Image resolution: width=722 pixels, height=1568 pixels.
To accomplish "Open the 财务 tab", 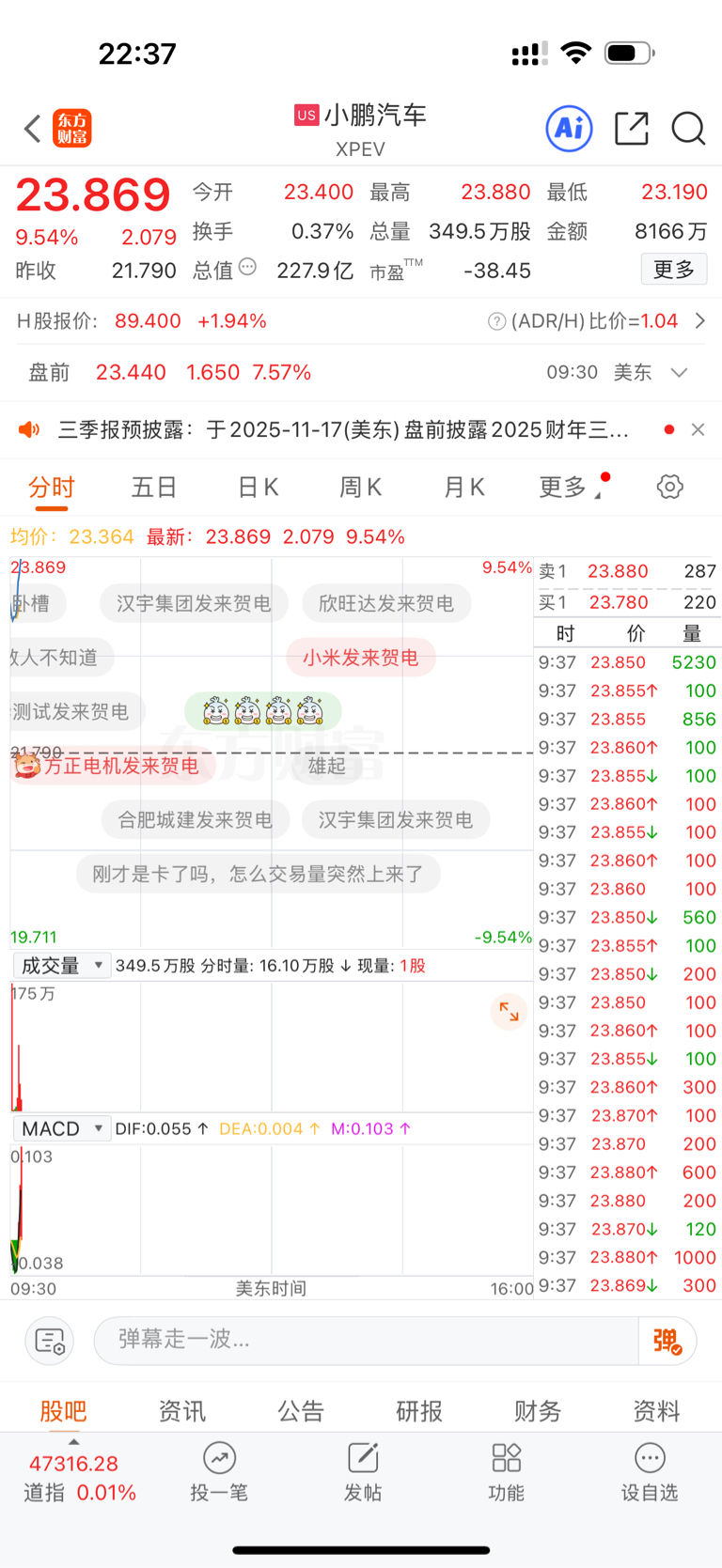I will click(538, 1410).
